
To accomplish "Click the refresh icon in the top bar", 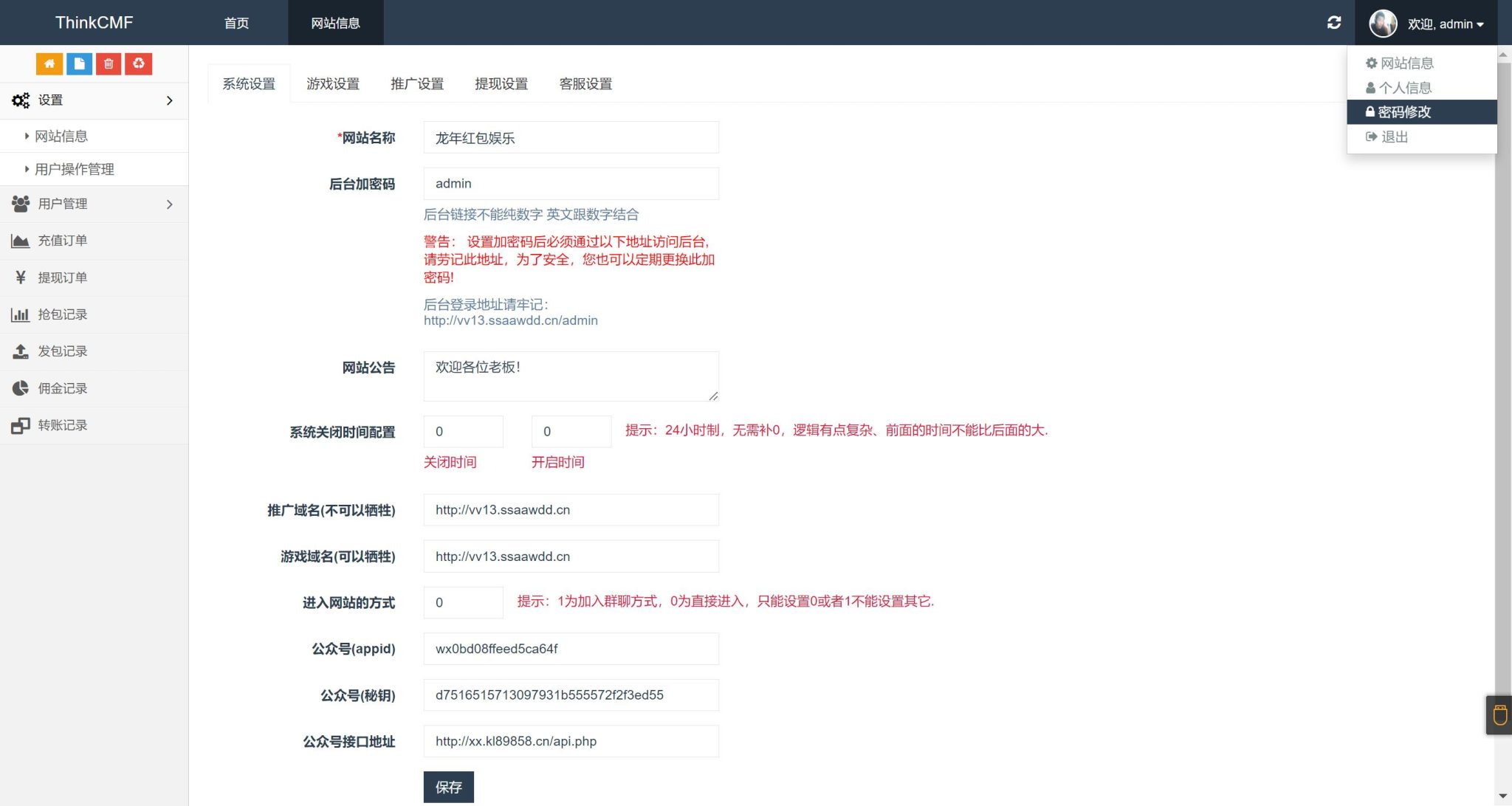I will (1333, 22).
